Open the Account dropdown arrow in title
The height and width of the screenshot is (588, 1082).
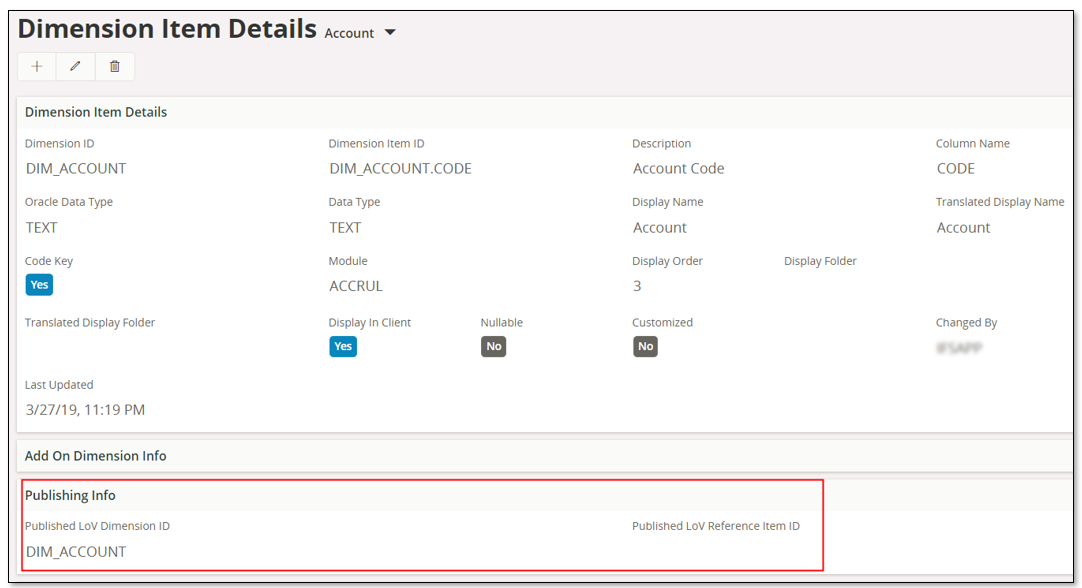(x=390, y=33)
